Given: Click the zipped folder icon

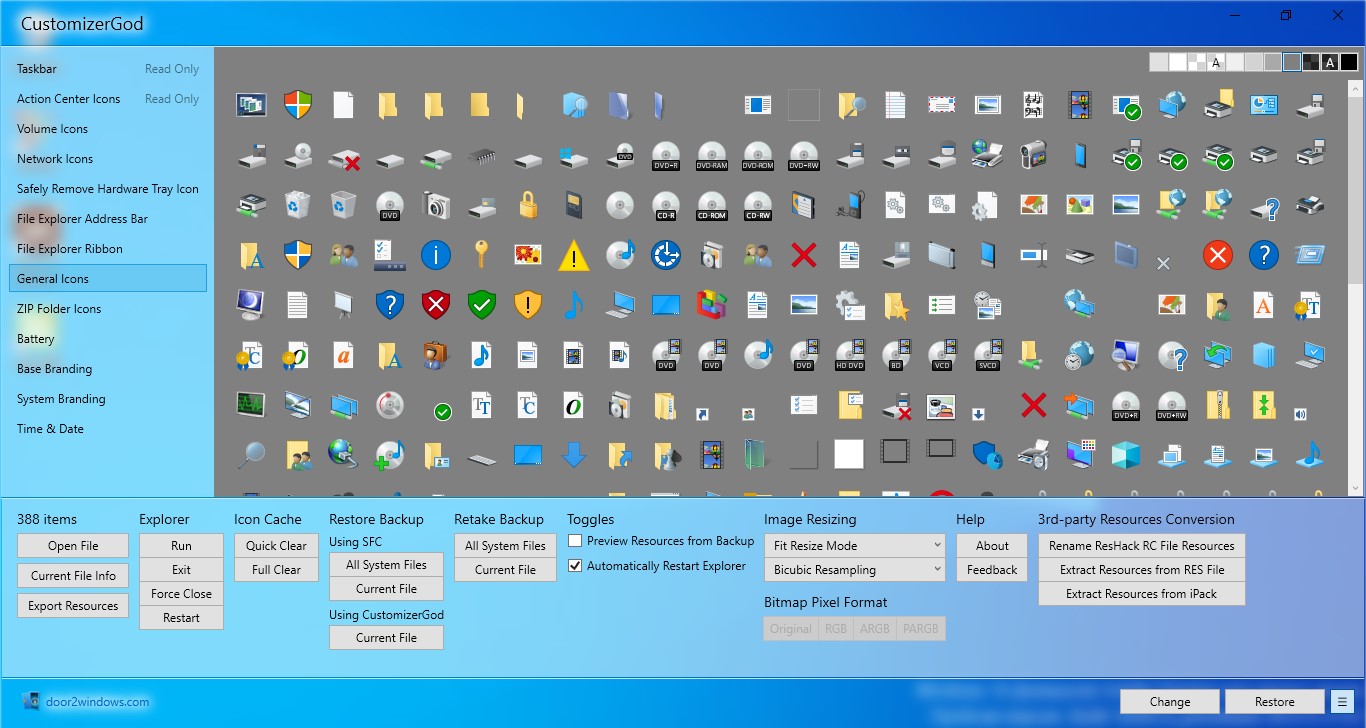Looking at the screenshot, I should click(1217, 405).
